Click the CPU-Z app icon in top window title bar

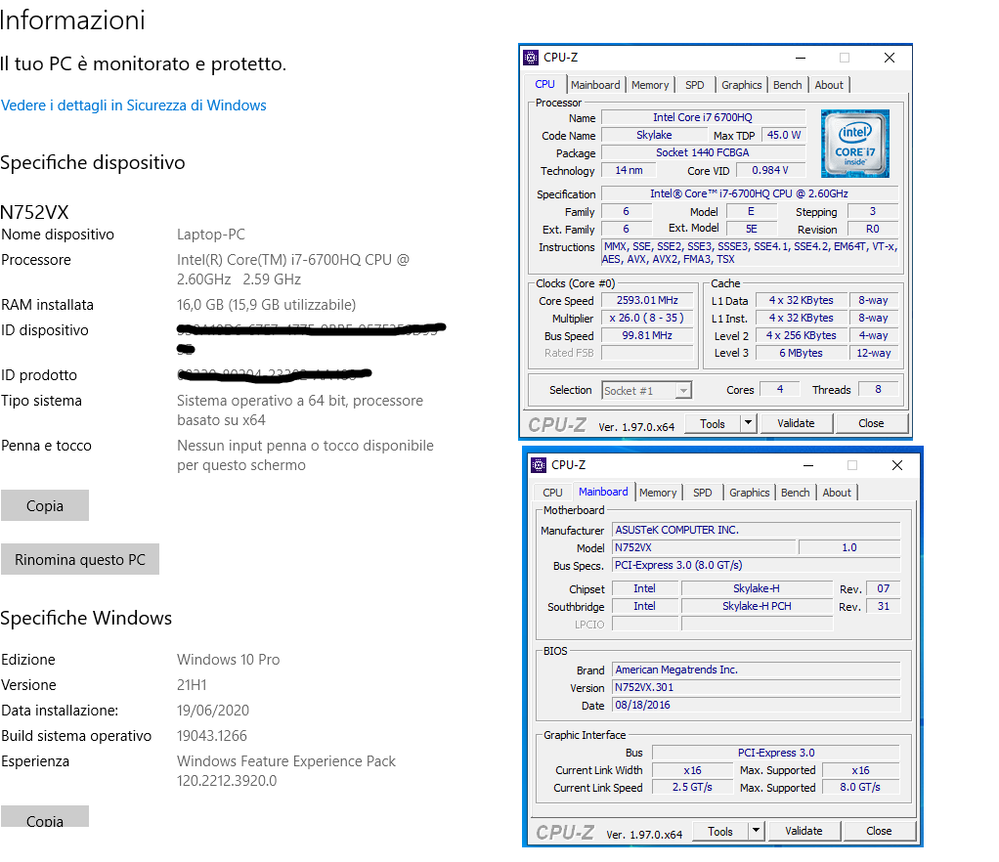(x=531, y=57)
